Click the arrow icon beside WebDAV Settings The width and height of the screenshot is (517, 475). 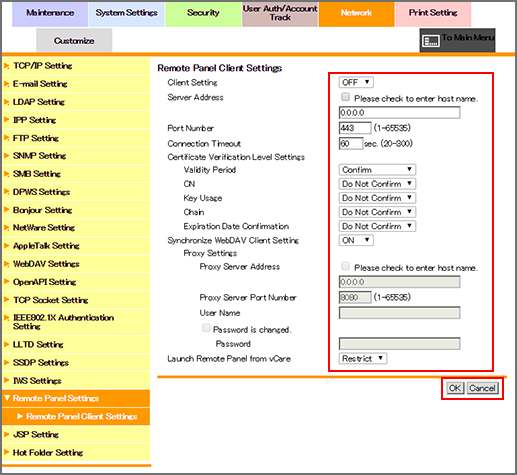[6, 264]
